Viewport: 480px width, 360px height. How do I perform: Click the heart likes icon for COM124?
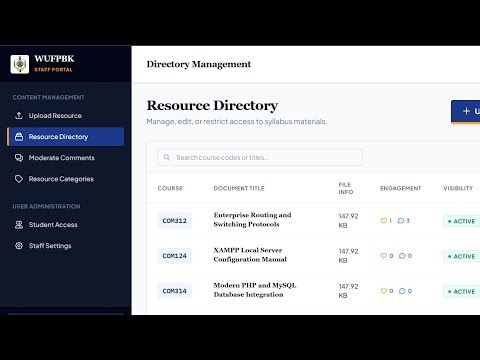click(384, 256)
